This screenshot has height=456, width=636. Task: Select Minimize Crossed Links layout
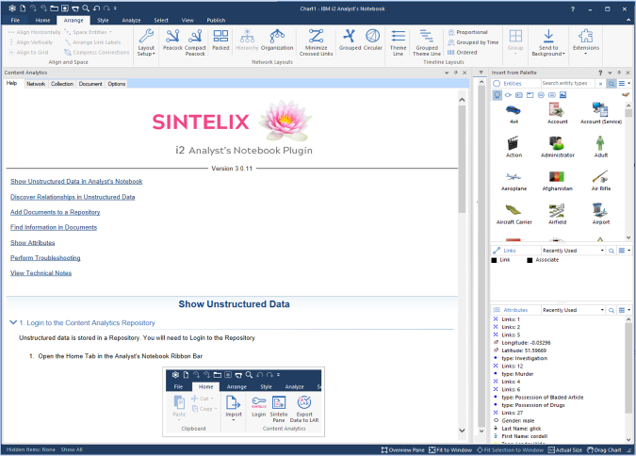point(315,41)
